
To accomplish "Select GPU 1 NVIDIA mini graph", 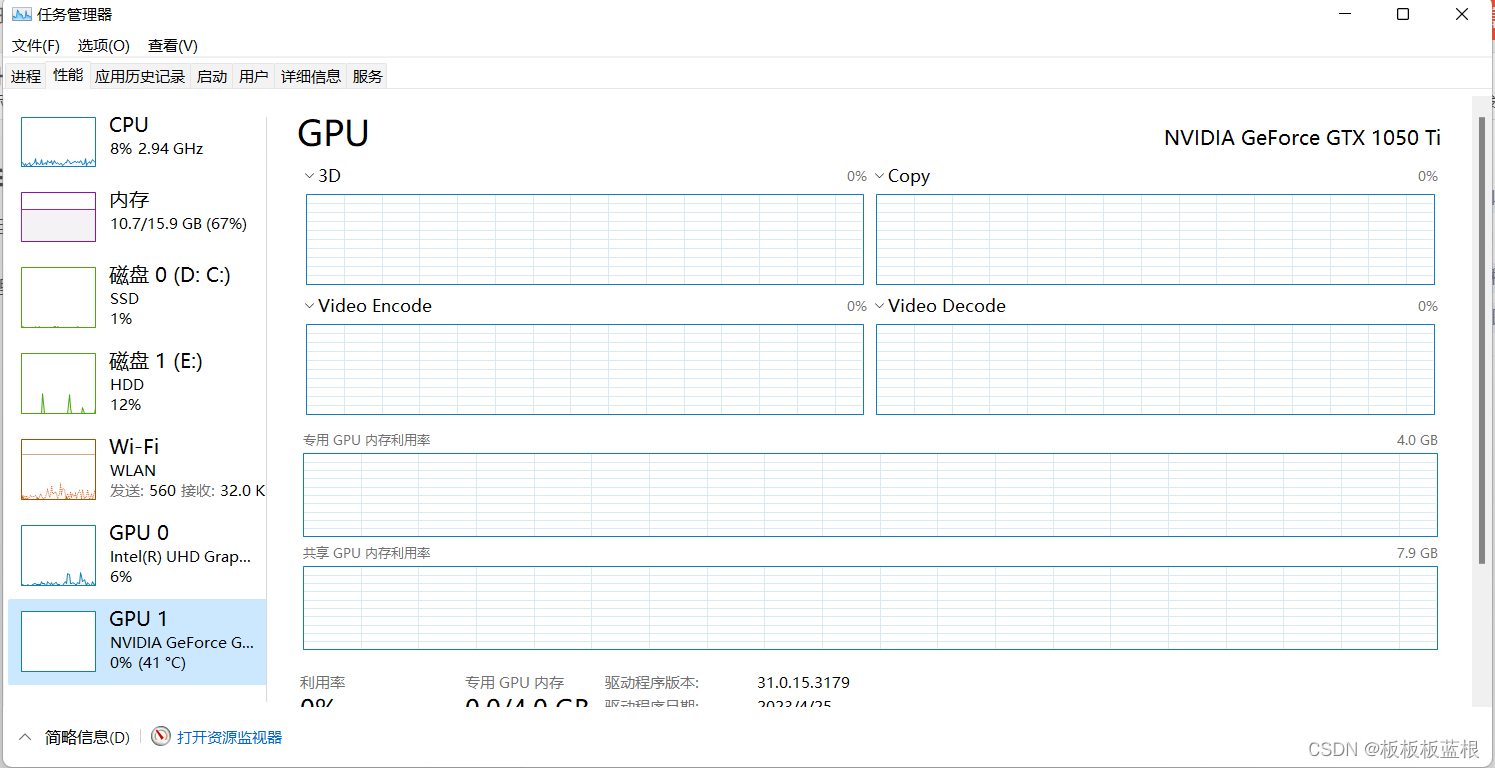I will (58, 641).
